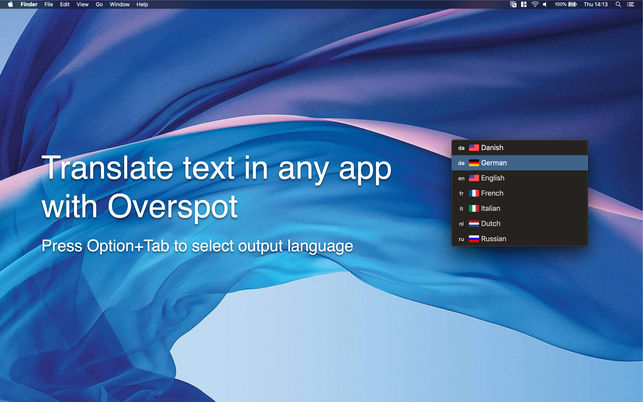
Task: Open the Help menu
Action: [x=142, y=5]
